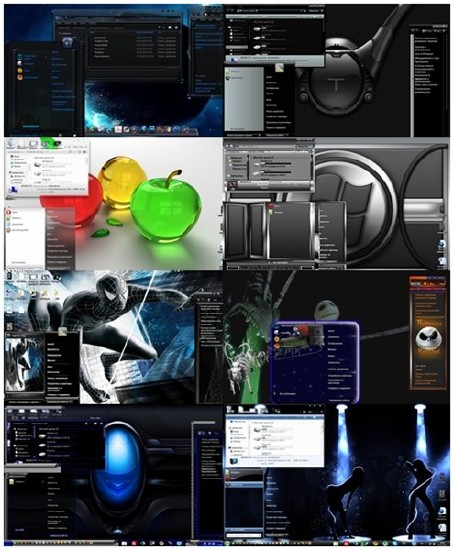Click the user picture atop the Spider-Man theme start menu
Image resolution: width=454 pixels, height=550 pixels.
[63, 331]
